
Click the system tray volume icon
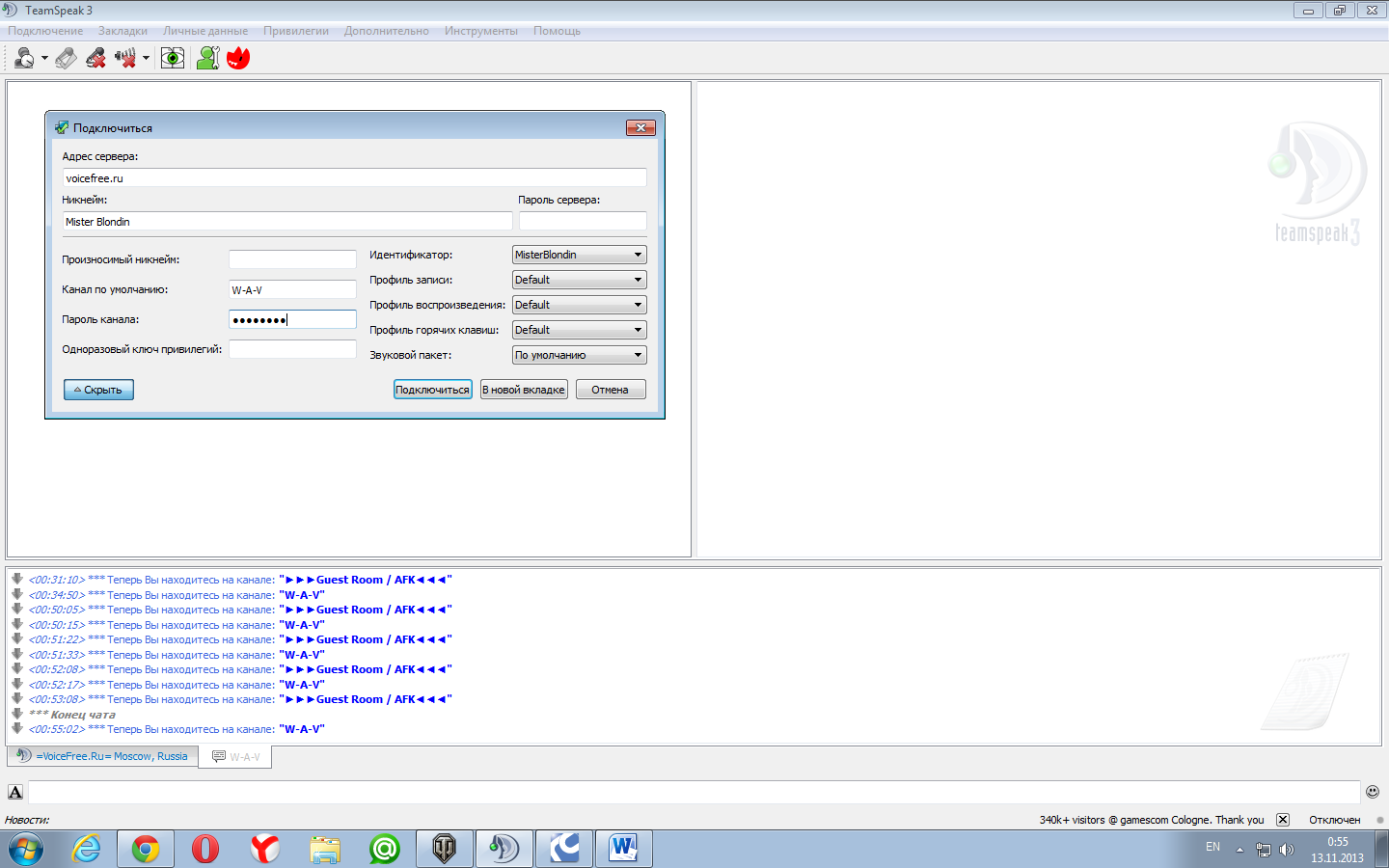1287,850
